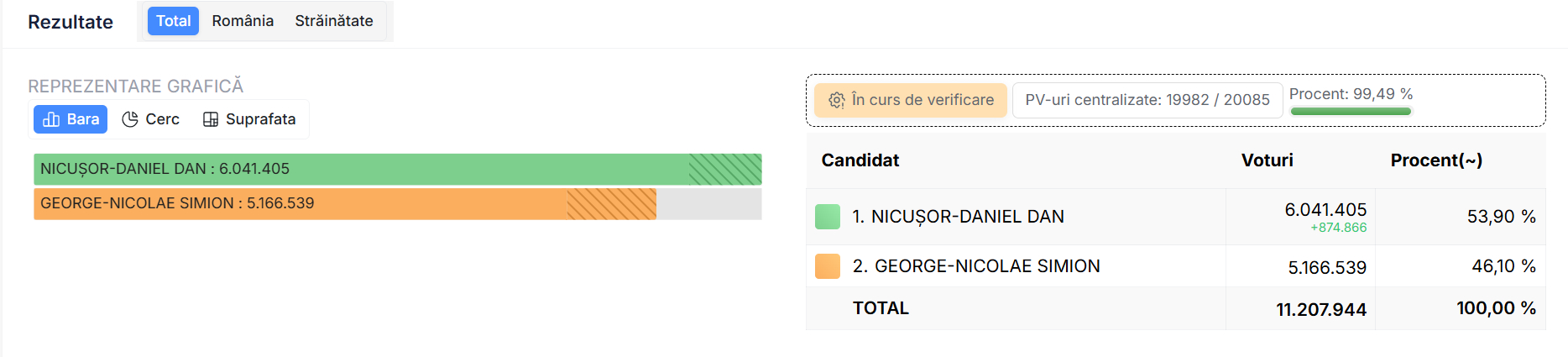Click the În curs de verificare badge
Screen dimensions: 1568x357
[x=912, y=100]
